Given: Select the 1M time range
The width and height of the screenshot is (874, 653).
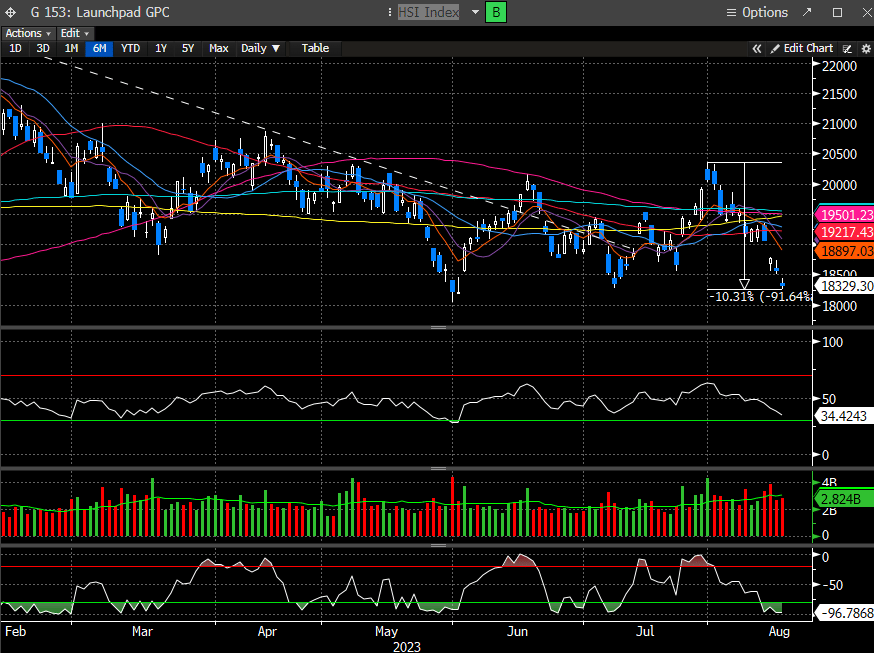Looking at the screenshot, I should point(71,48).
